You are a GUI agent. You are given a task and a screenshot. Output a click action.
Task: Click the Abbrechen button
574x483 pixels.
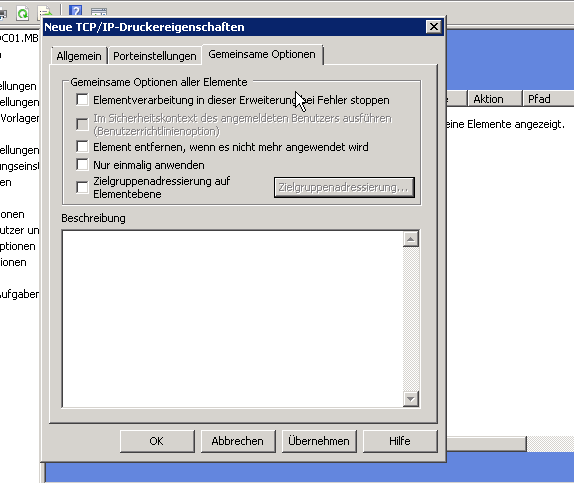[x=238, y=441]
